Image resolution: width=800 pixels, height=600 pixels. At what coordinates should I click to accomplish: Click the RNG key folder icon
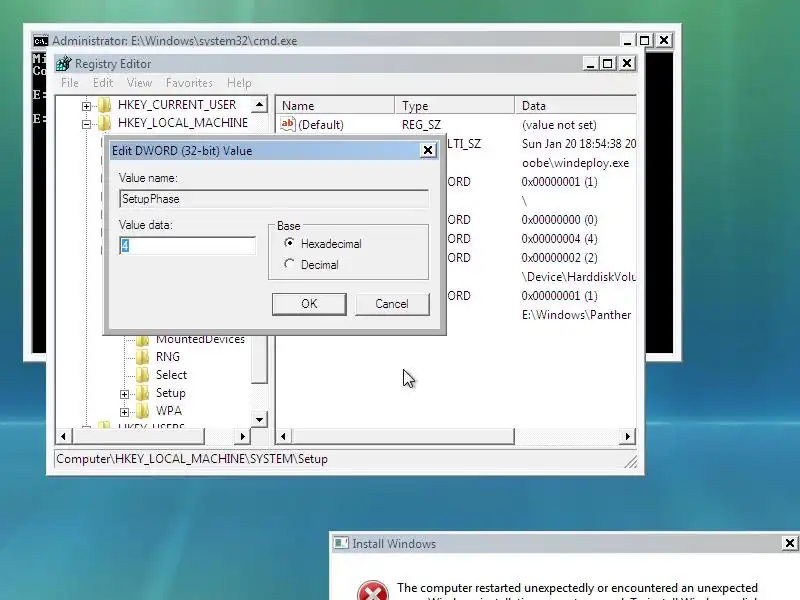point(143,357)
